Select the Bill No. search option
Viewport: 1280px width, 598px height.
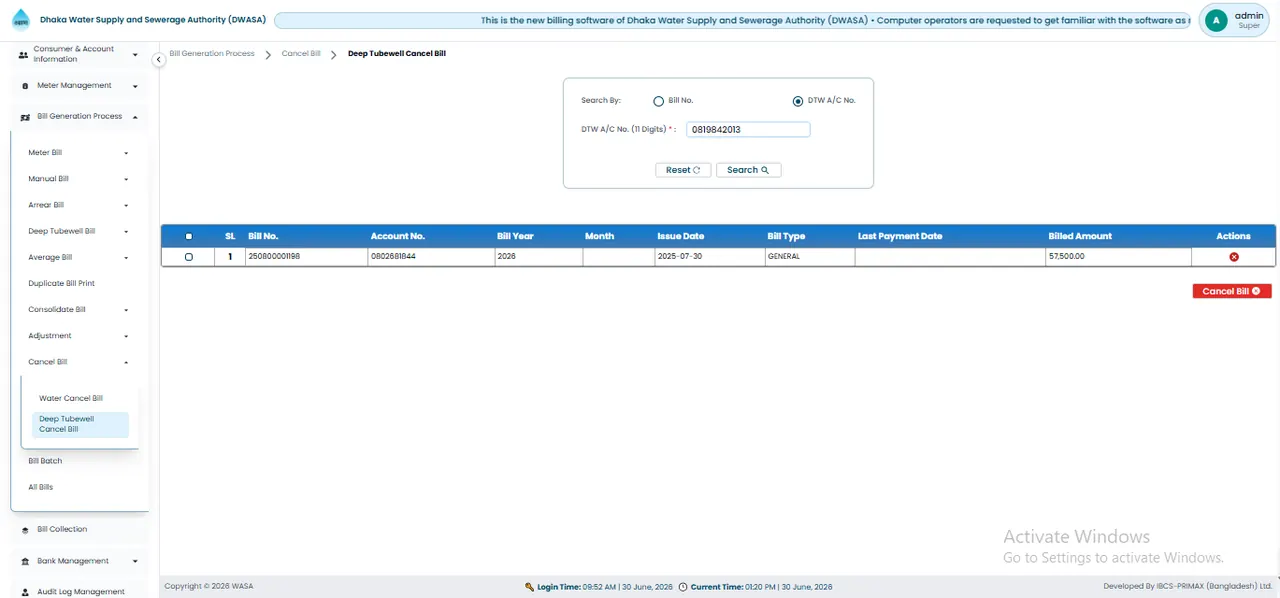(658, 101)
